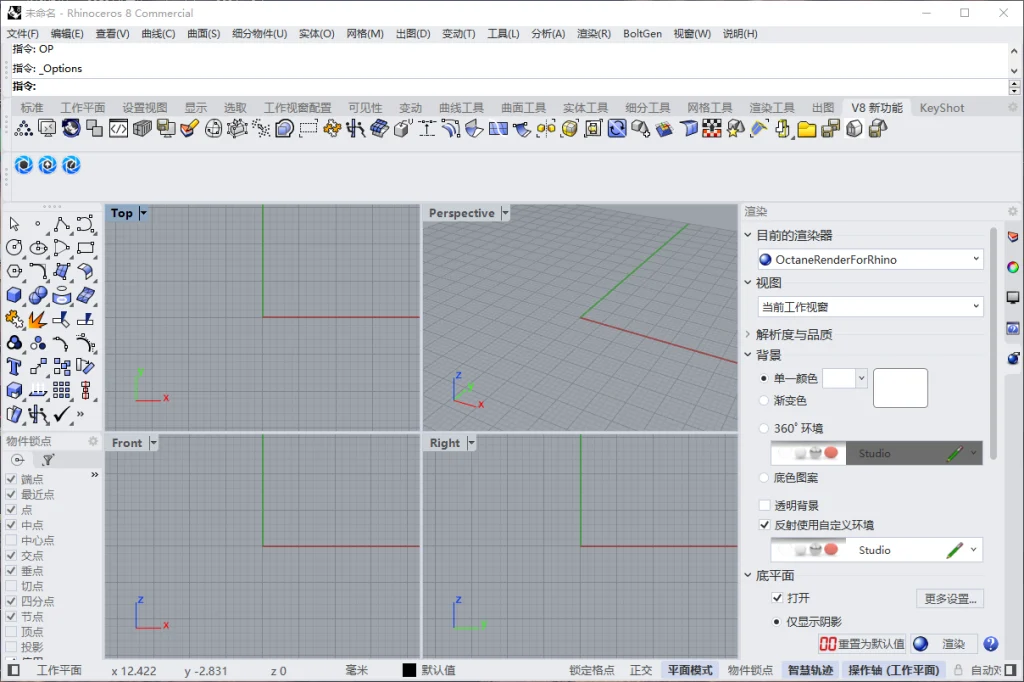Toggle the 四分点 object snap checkbox
The height and width of the screenshot is (682, 1024).
[11, 601]
